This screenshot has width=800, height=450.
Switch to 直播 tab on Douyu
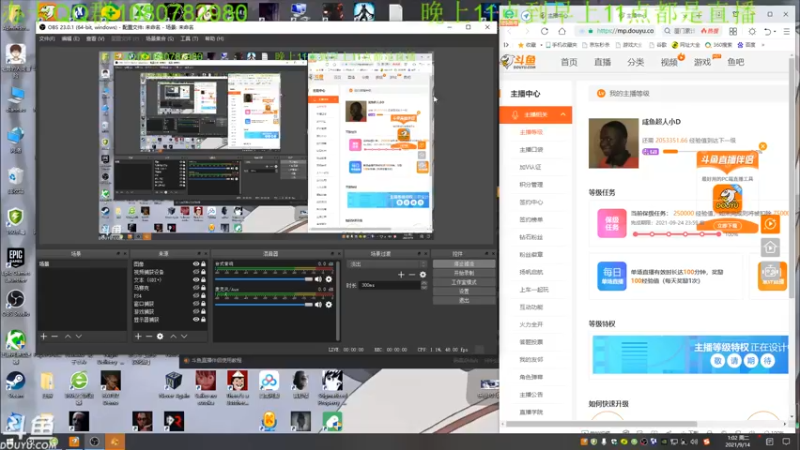click(x=602, y=62)
